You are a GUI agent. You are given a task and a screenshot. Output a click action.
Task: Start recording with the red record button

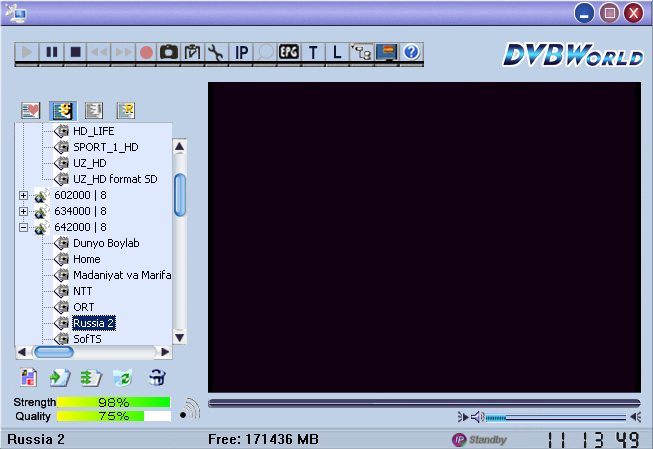[x=147, y=52]
